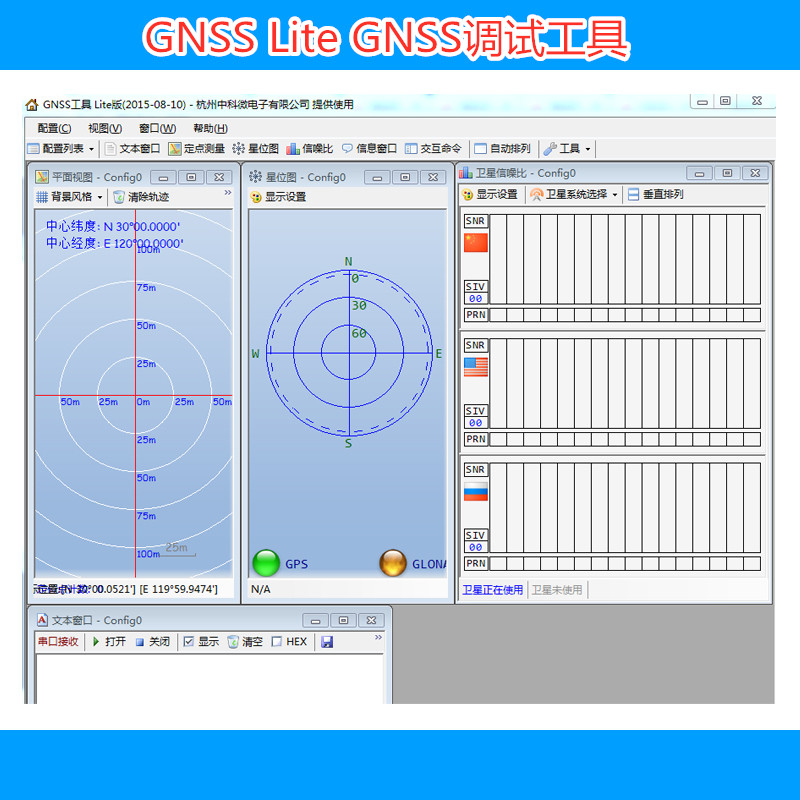Screen dimensions: 800x800
Task: Select the 卫星正在使用 tab
Action: (x=492, y=590)
